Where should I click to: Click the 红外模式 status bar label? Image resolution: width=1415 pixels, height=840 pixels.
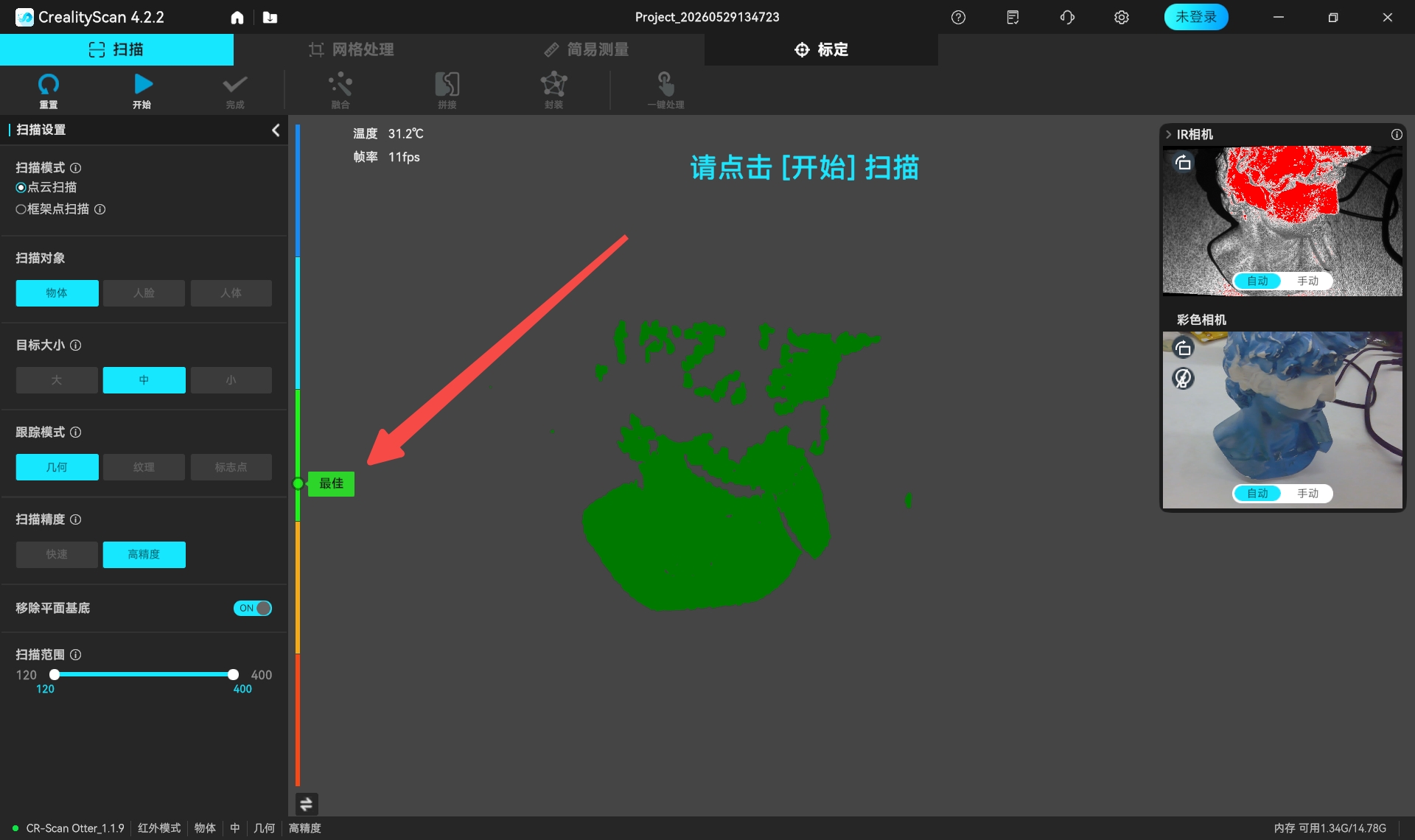point(159,828)
